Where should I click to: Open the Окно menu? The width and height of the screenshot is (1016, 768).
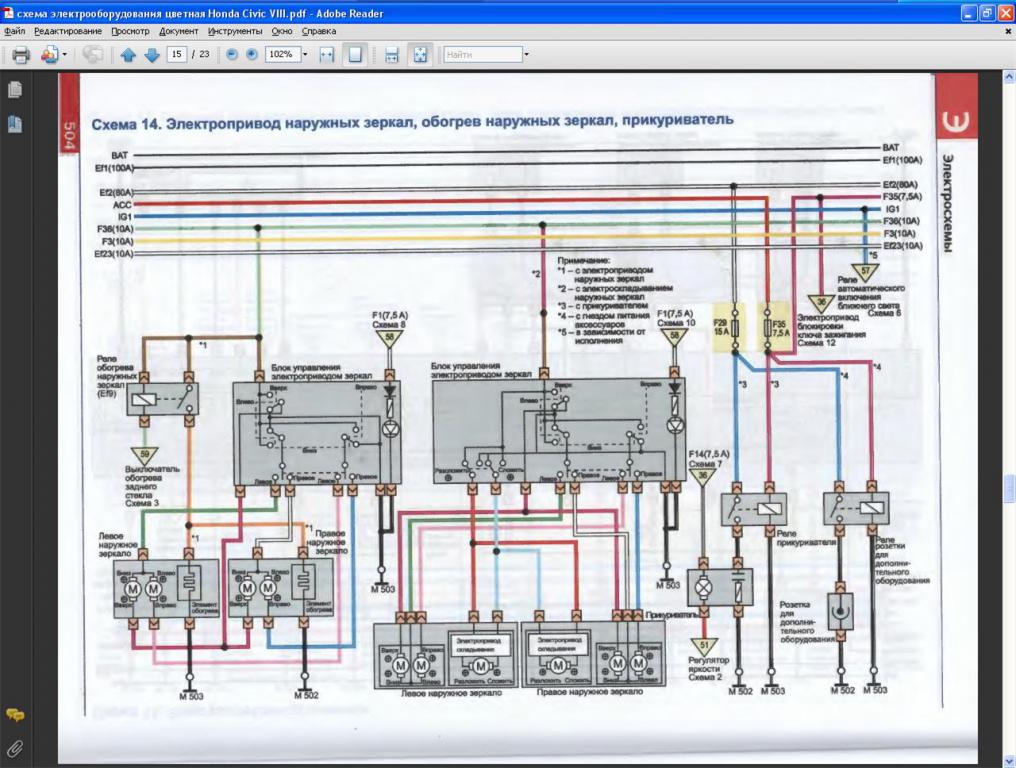point(282,31)
